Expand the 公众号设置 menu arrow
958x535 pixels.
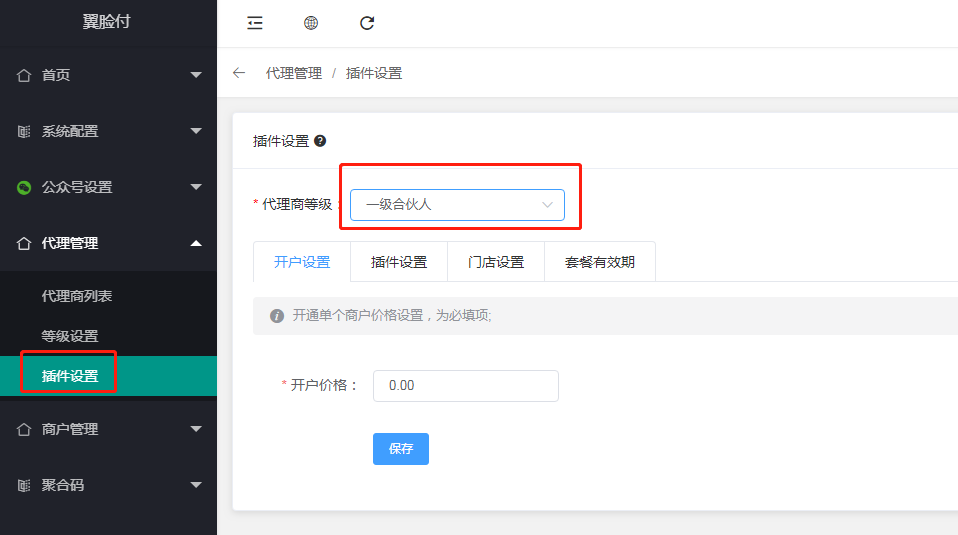196,187
